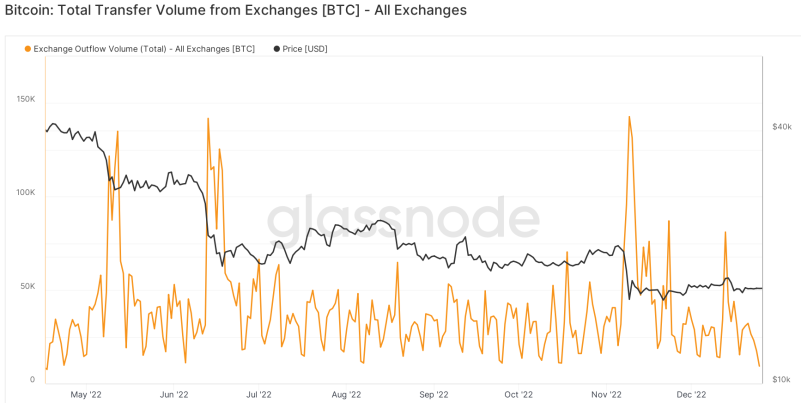Viewport: 801px width, 403px height.
Task: Click the orange Exchange Outflow Volume legend dot
Action: pos(28,49)
